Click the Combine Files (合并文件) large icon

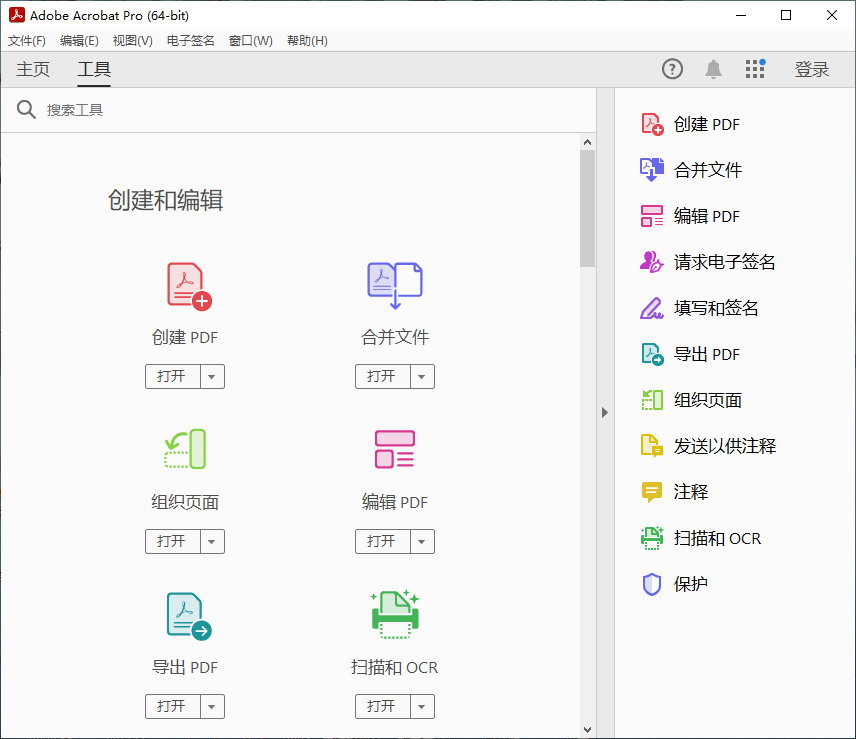click(x=394, y=285)
